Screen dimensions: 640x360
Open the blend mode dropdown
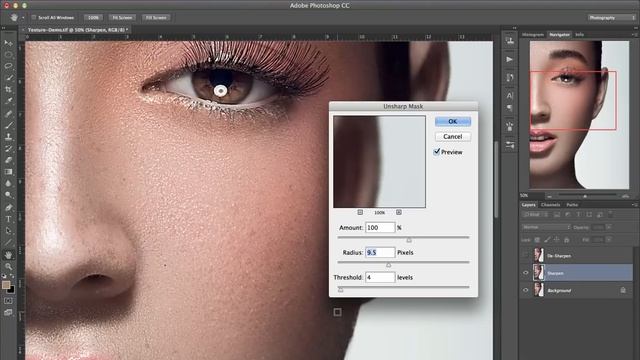point(546,227)
